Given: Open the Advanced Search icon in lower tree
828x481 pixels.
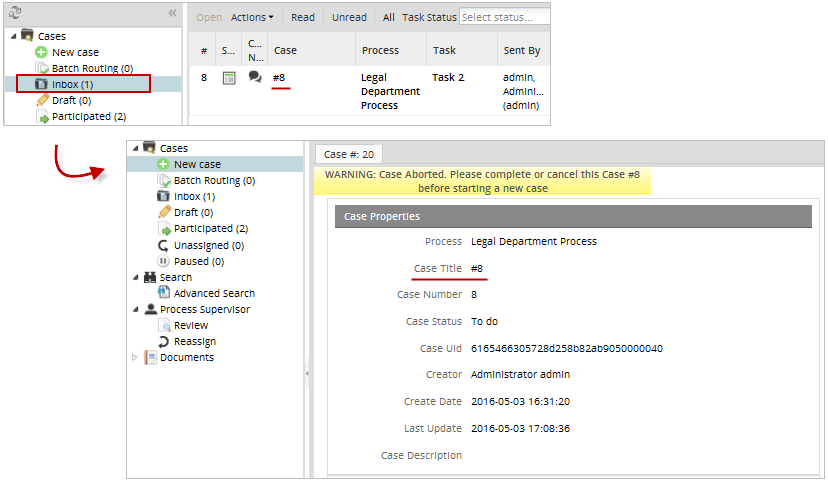Looking at the screenshot, I should [164, 293].
